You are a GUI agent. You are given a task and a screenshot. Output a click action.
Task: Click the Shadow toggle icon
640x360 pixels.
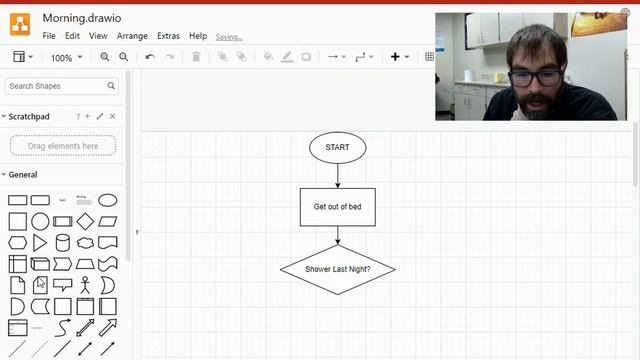306,57
